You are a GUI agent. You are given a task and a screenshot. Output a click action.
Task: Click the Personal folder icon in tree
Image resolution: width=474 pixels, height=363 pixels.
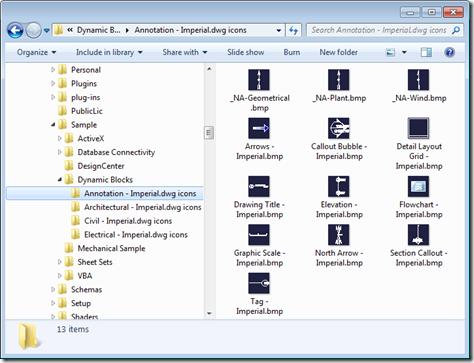(x=62, y=70)
